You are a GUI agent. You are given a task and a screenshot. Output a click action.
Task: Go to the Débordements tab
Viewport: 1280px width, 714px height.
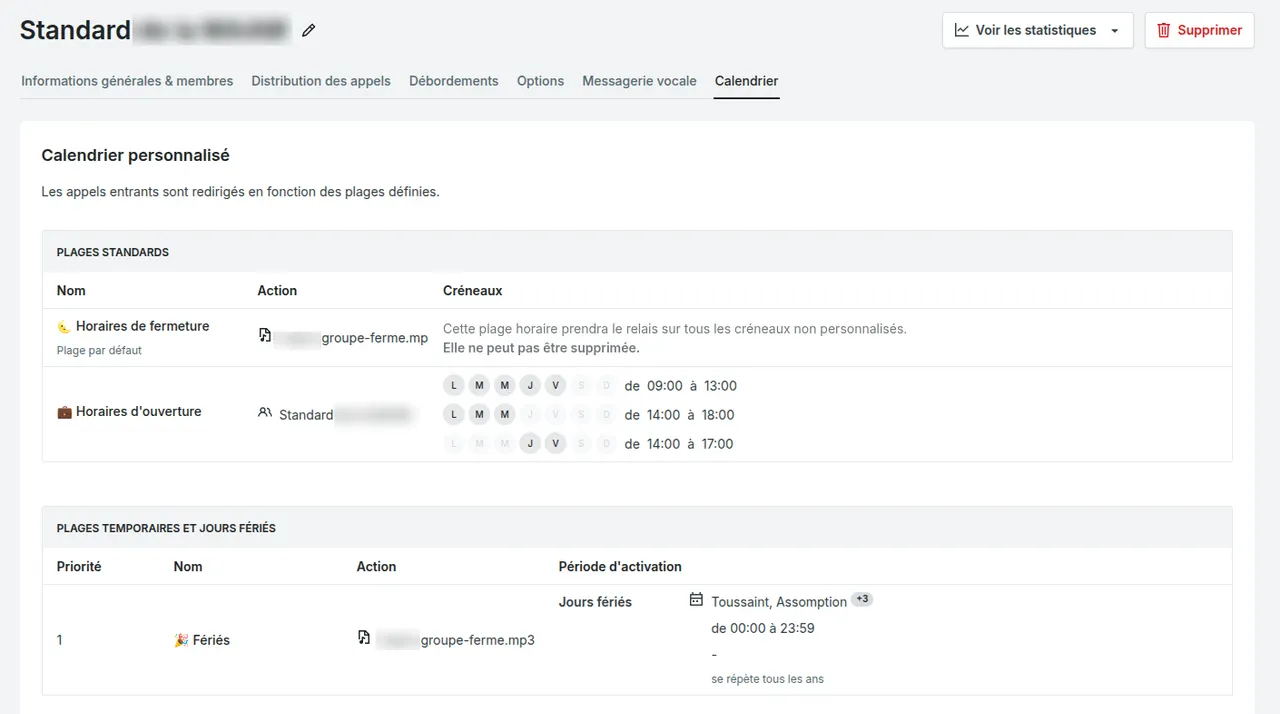pos(454,81)
